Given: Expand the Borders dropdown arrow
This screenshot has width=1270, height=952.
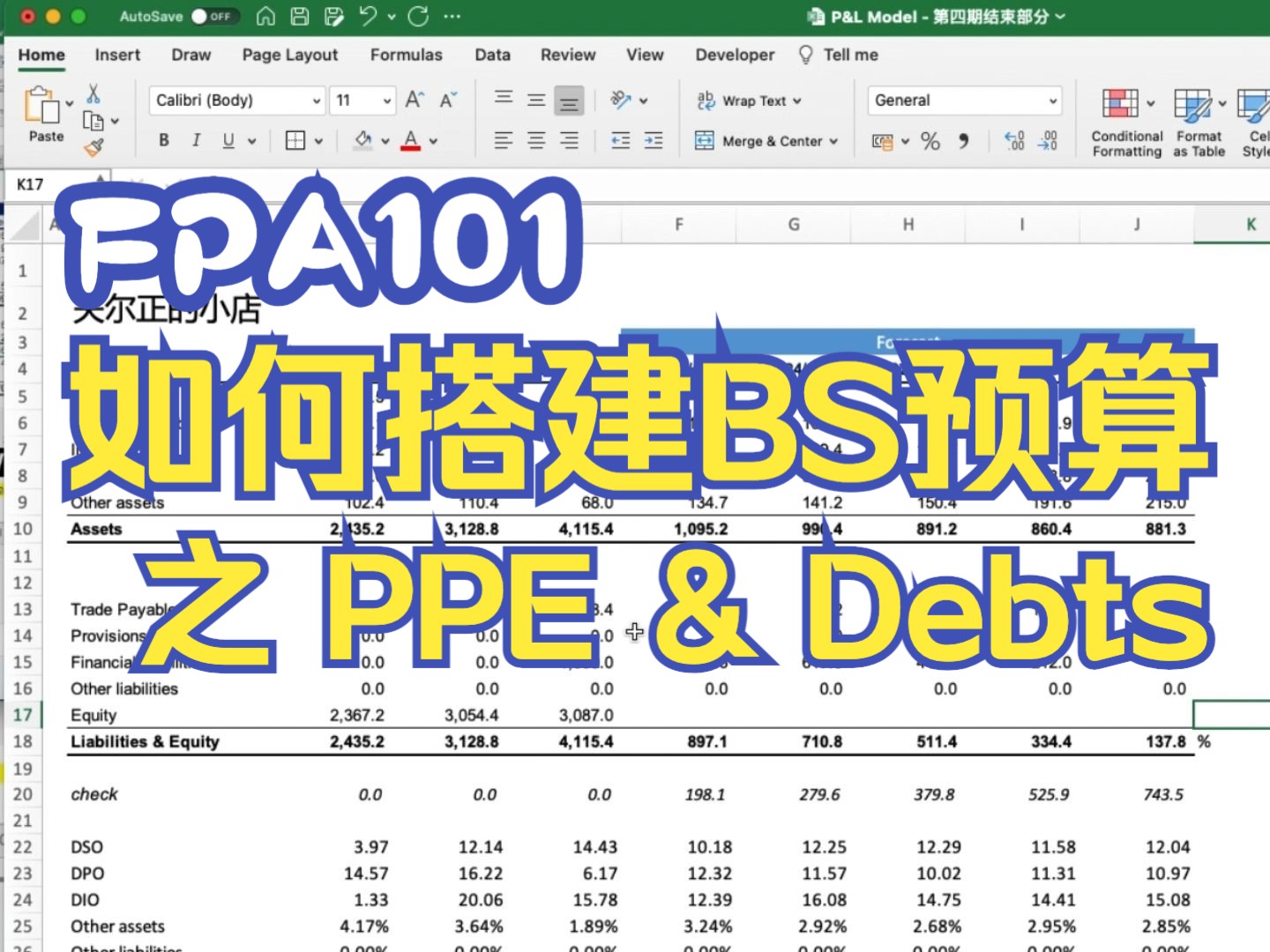Looking at the screenshot, I should tap(318, 141).
